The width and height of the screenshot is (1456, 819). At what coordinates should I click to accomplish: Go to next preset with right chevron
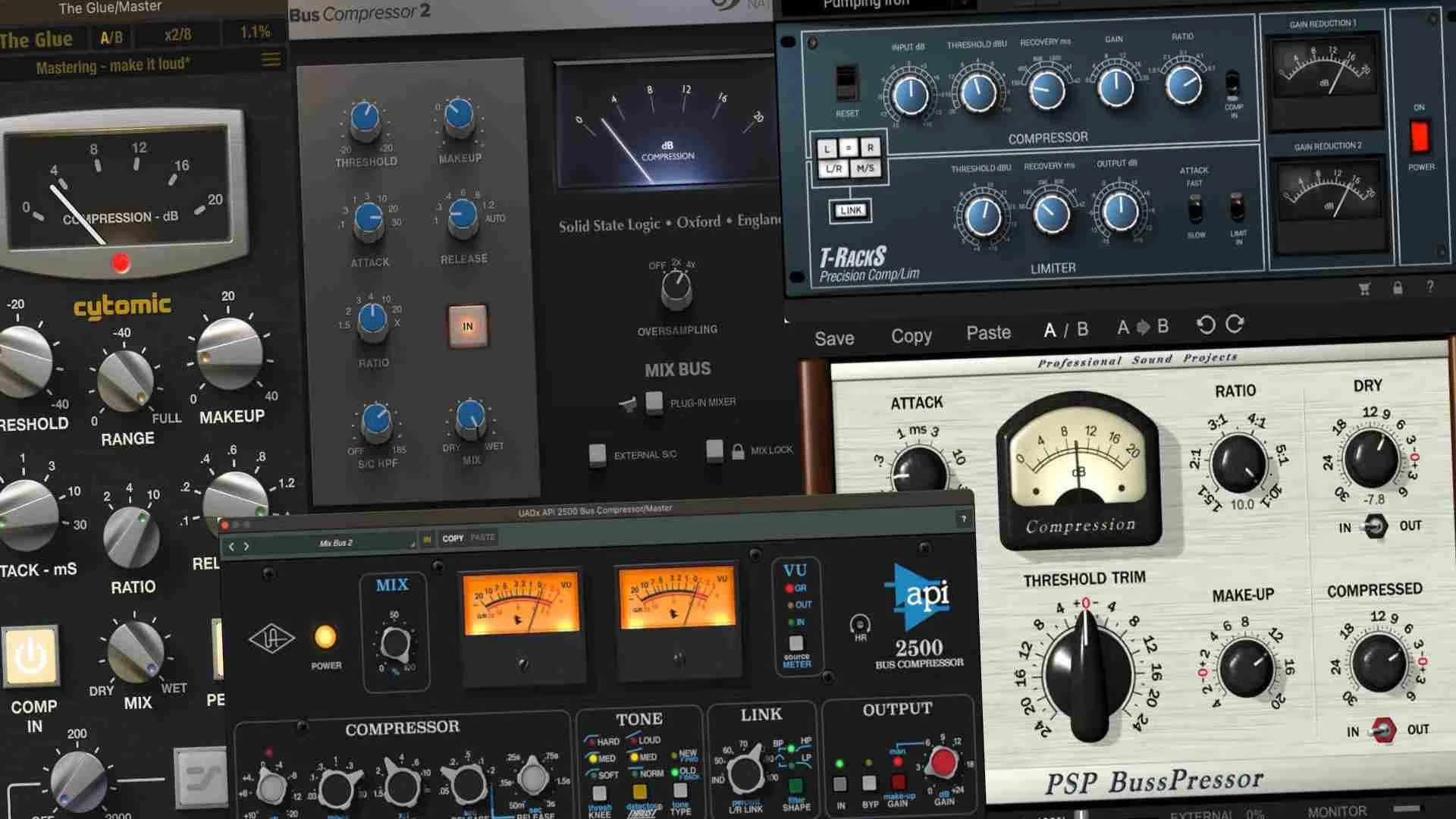(246, 546)
